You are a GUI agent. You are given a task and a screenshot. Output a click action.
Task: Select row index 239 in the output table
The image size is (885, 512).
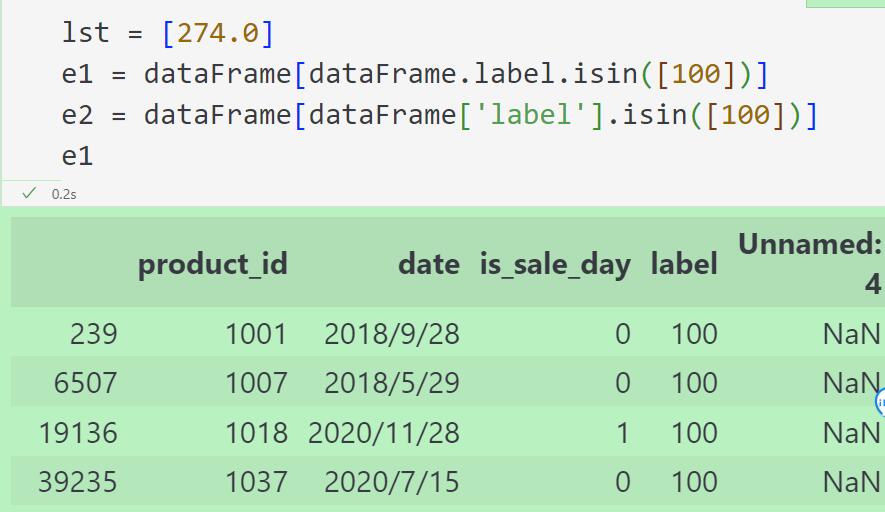(94, 334)
